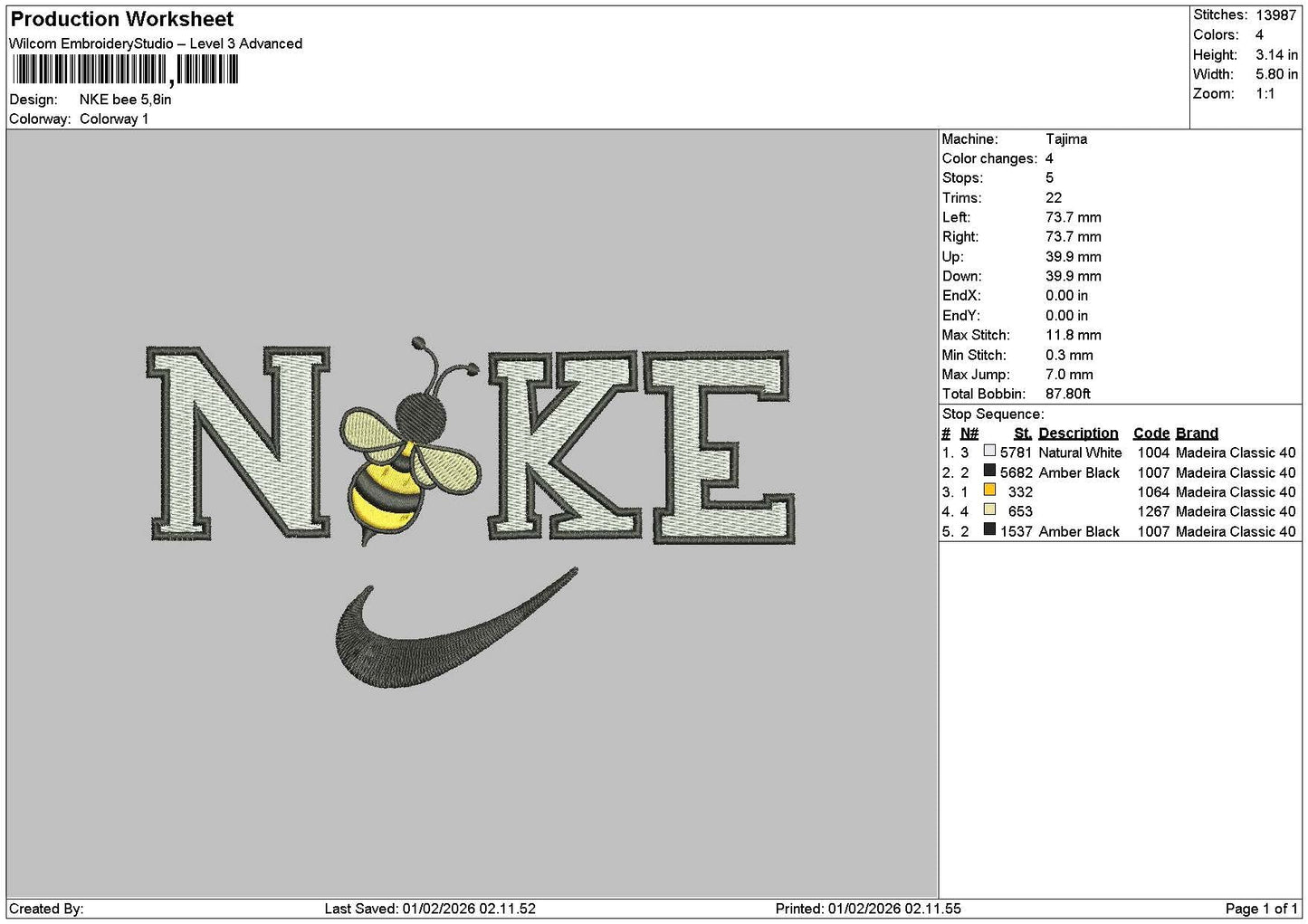
Task: Click the 'St.' column header
Action: tap(1023, 433)
